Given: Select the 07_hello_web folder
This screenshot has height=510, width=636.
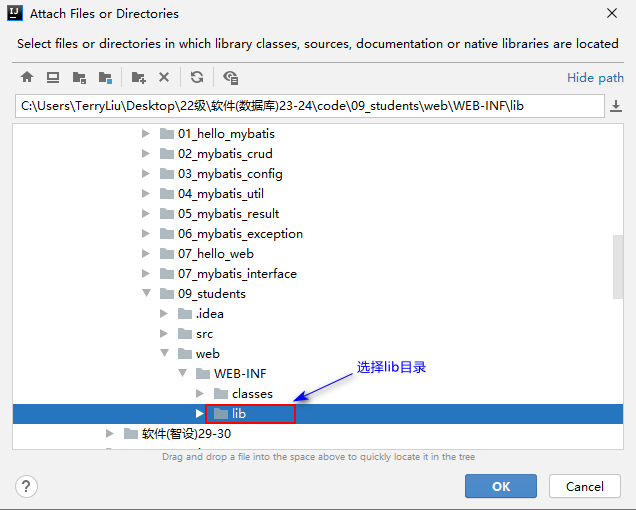Looking at the screenshot, I should [215, 253].
